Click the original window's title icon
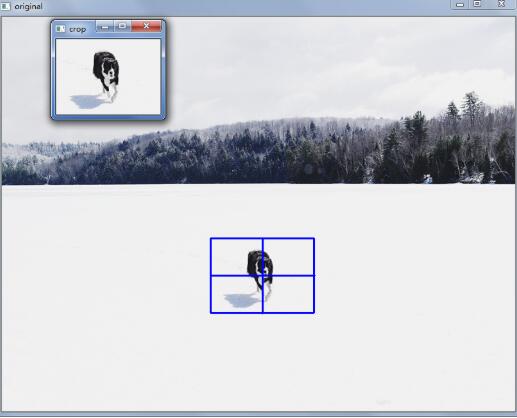517x418 pixels. point(5,6)
